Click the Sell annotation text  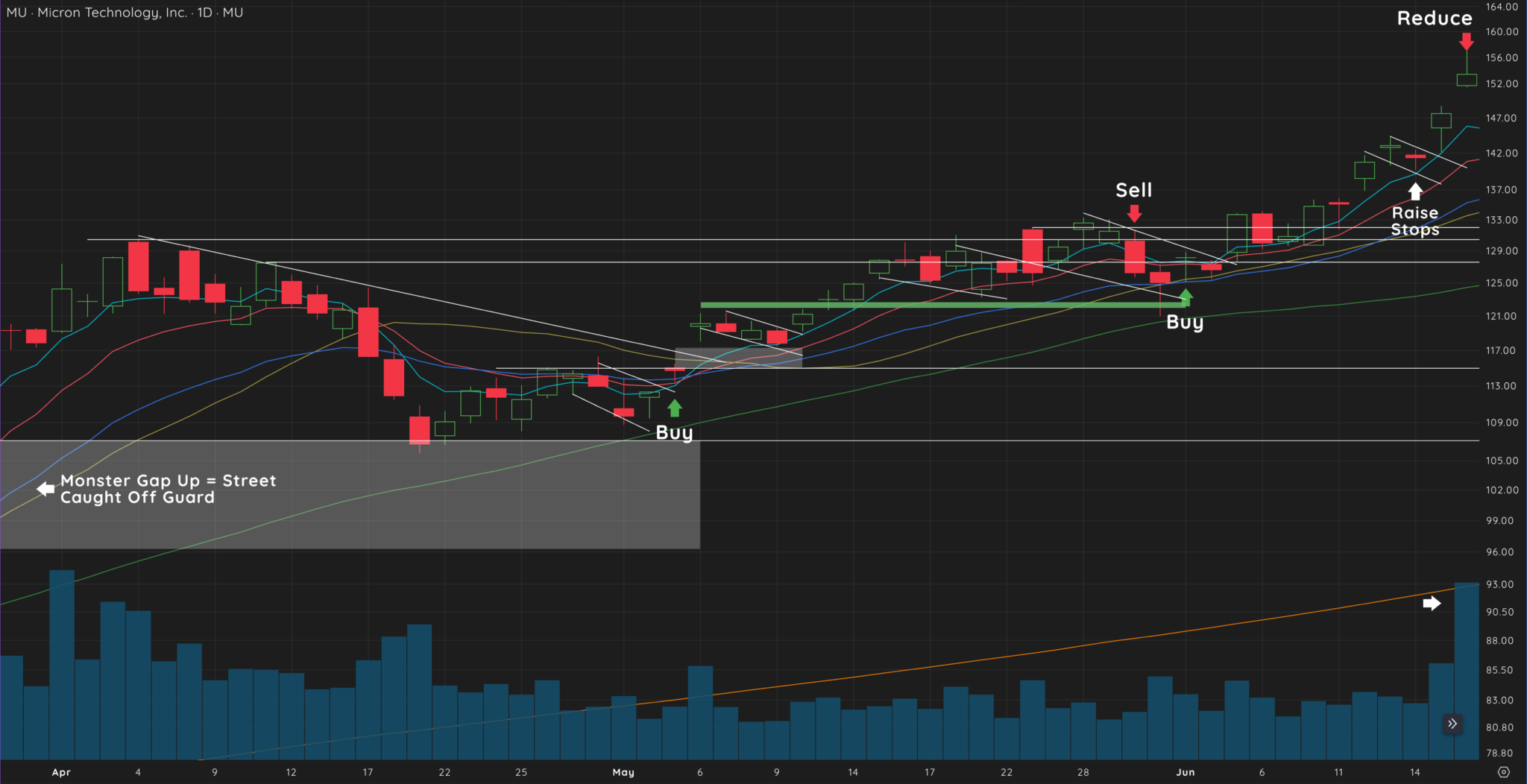click(1133, 190)
